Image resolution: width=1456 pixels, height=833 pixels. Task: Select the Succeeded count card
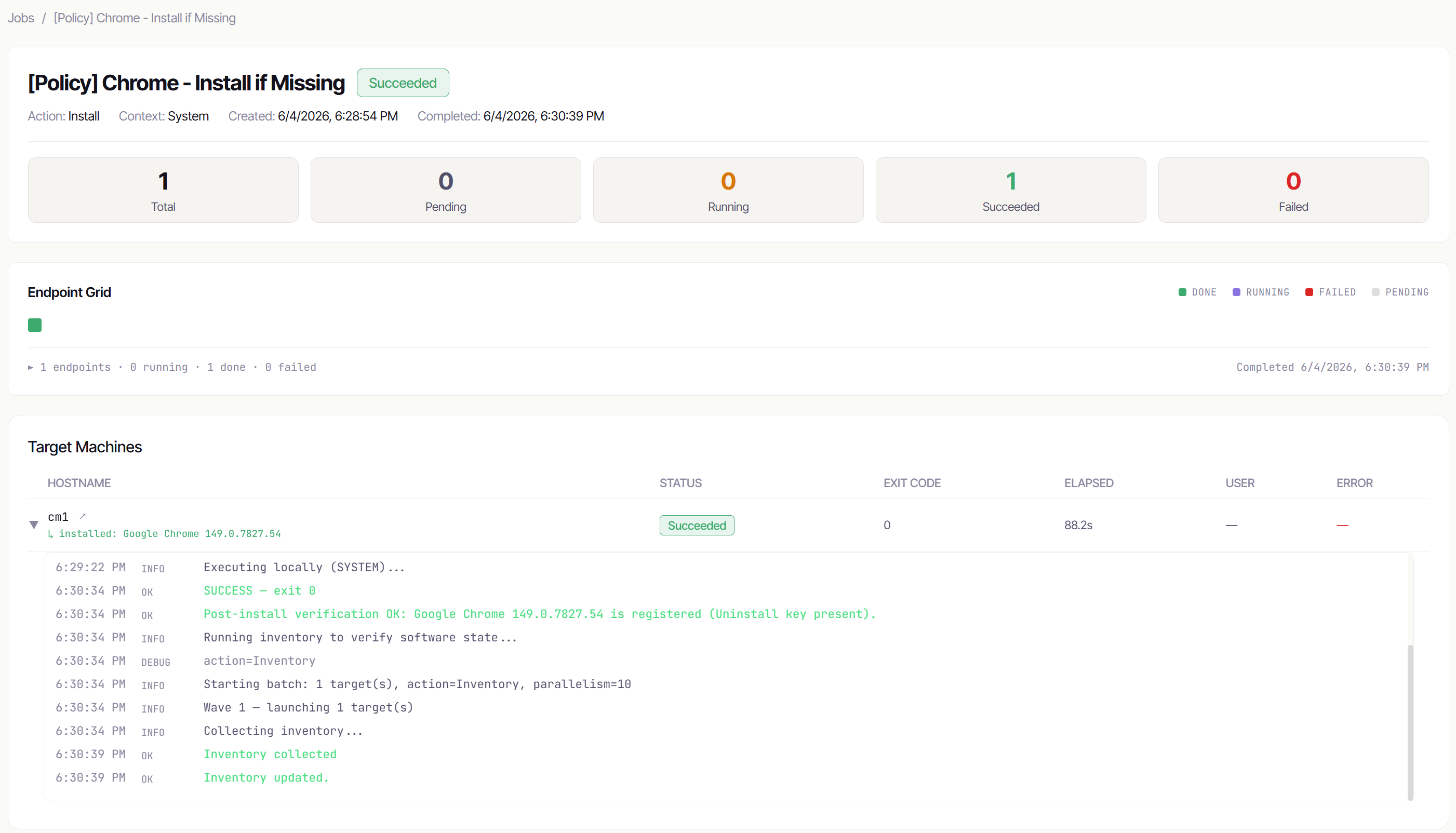tap(1011, 190)
